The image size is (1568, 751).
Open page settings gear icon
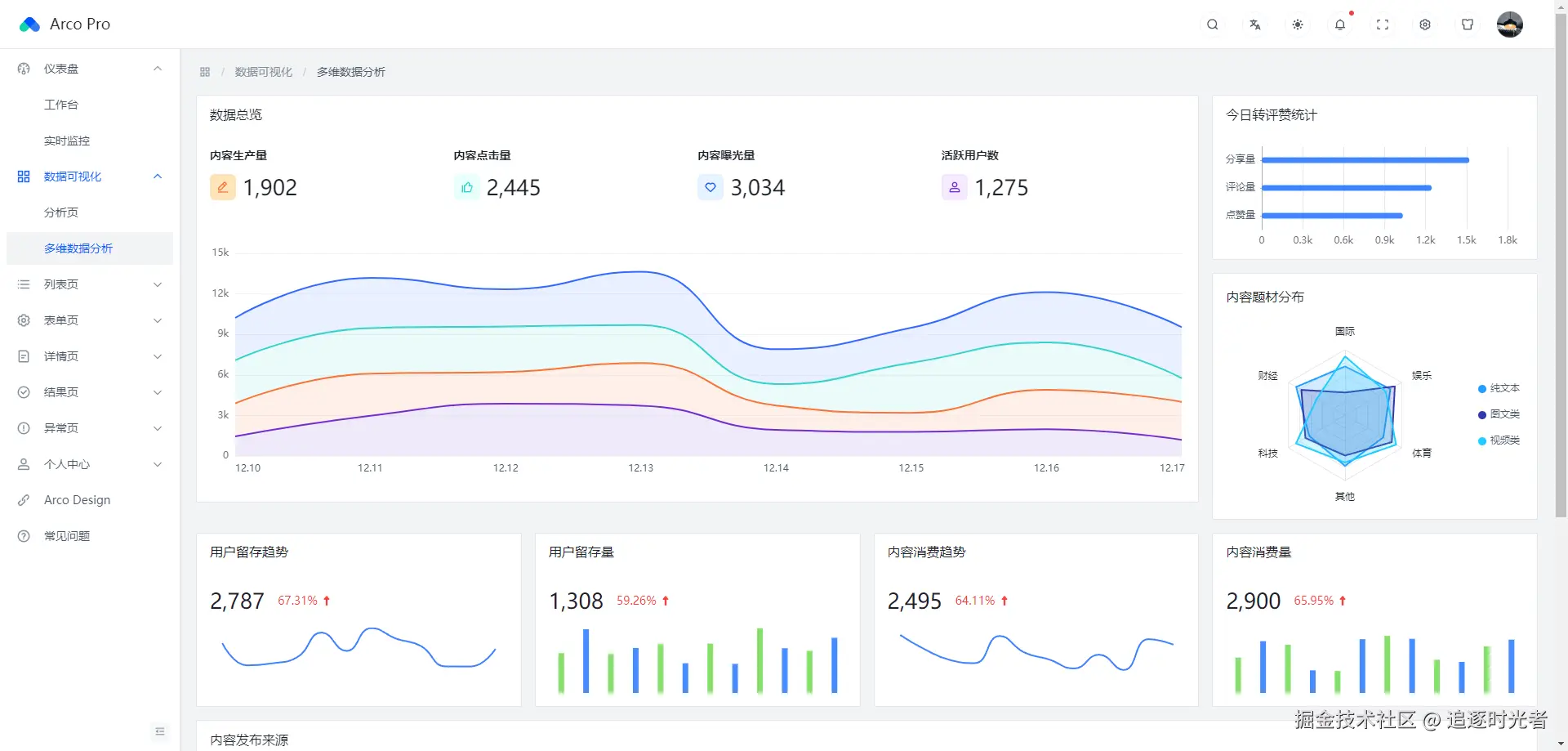pyautogui.click(x=1425, y=25)
